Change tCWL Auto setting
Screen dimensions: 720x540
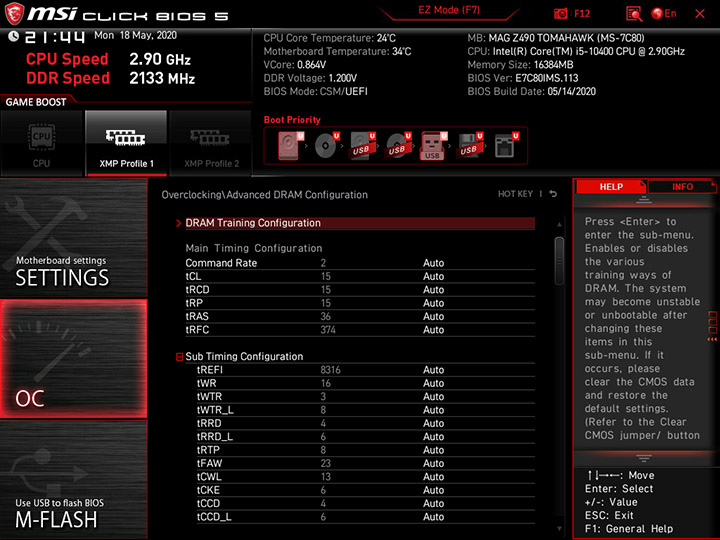[x=433, y=477]
